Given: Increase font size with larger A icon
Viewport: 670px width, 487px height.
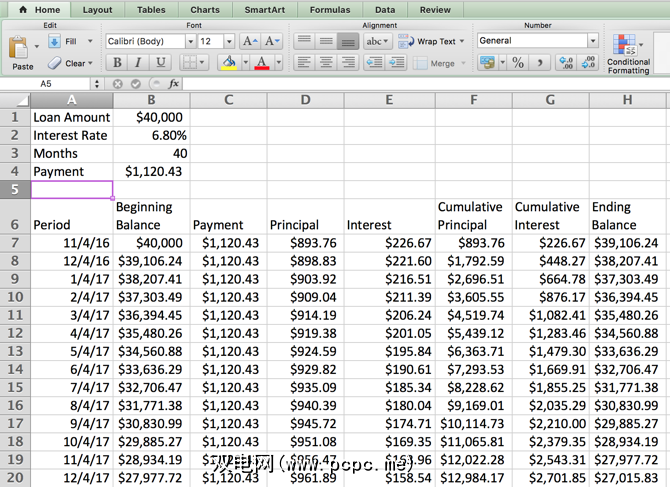Looking at the screenshot, I should tap(250, 42).
